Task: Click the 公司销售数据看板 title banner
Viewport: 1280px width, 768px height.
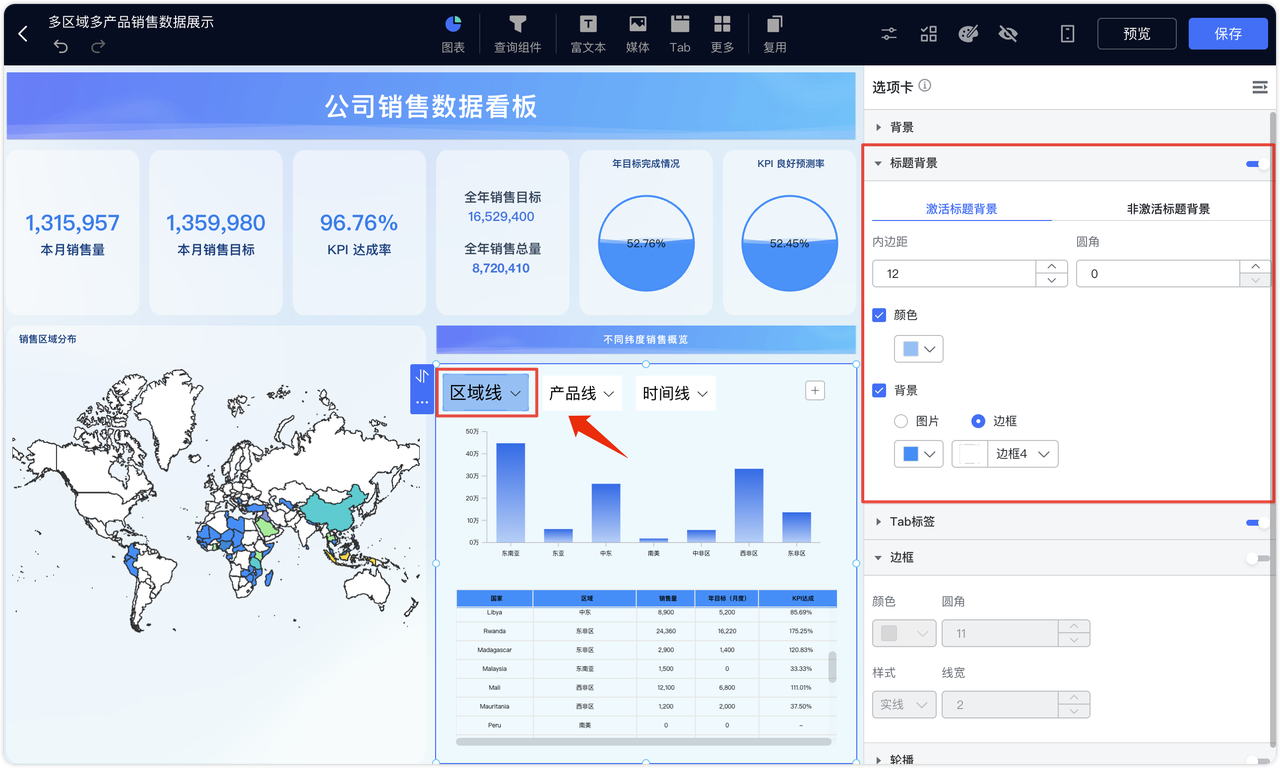Action: click(x=431, y=106)
